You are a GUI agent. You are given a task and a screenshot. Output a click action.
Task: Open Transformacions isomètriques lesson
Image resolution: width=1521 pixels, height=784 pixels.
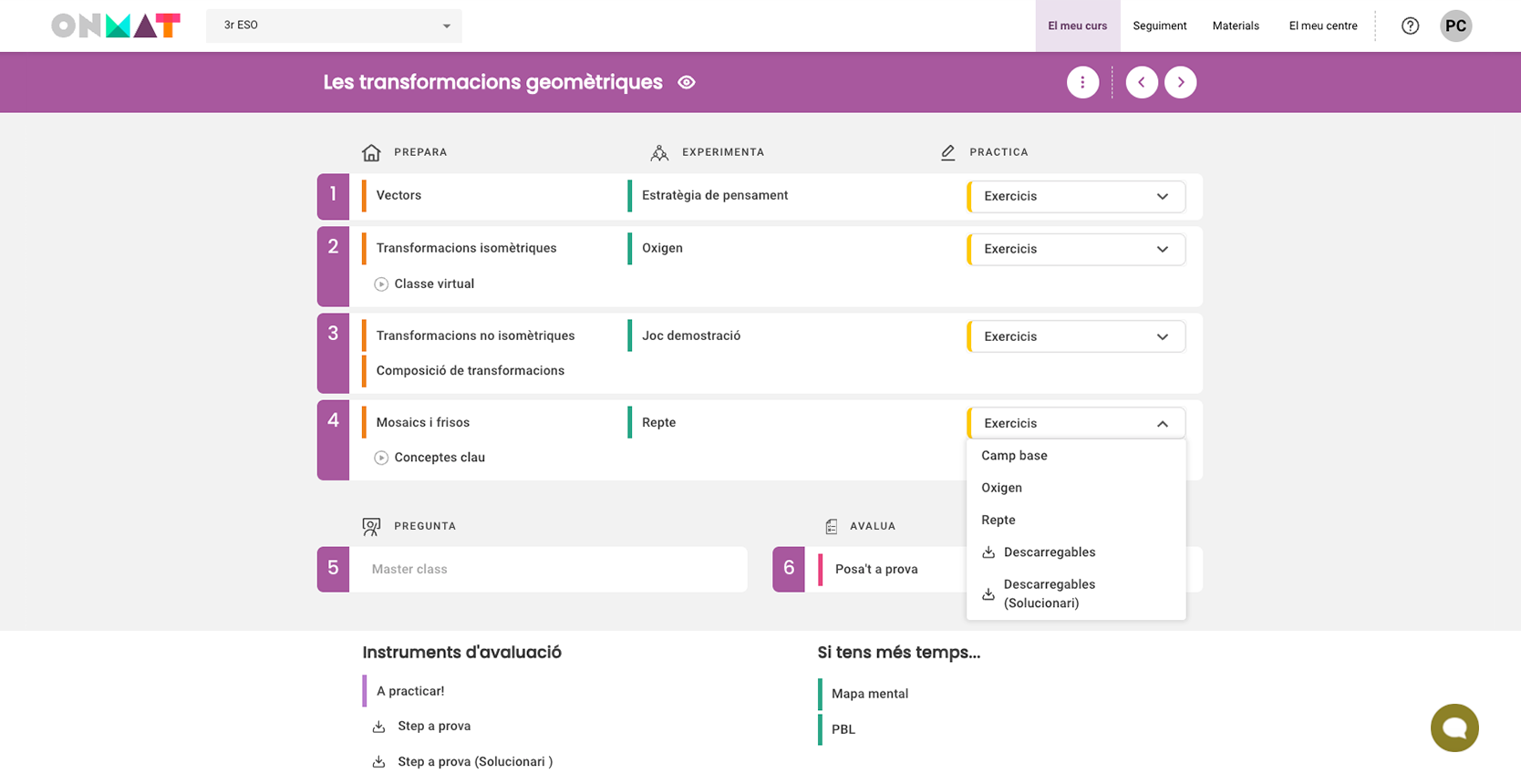[466, 248]
